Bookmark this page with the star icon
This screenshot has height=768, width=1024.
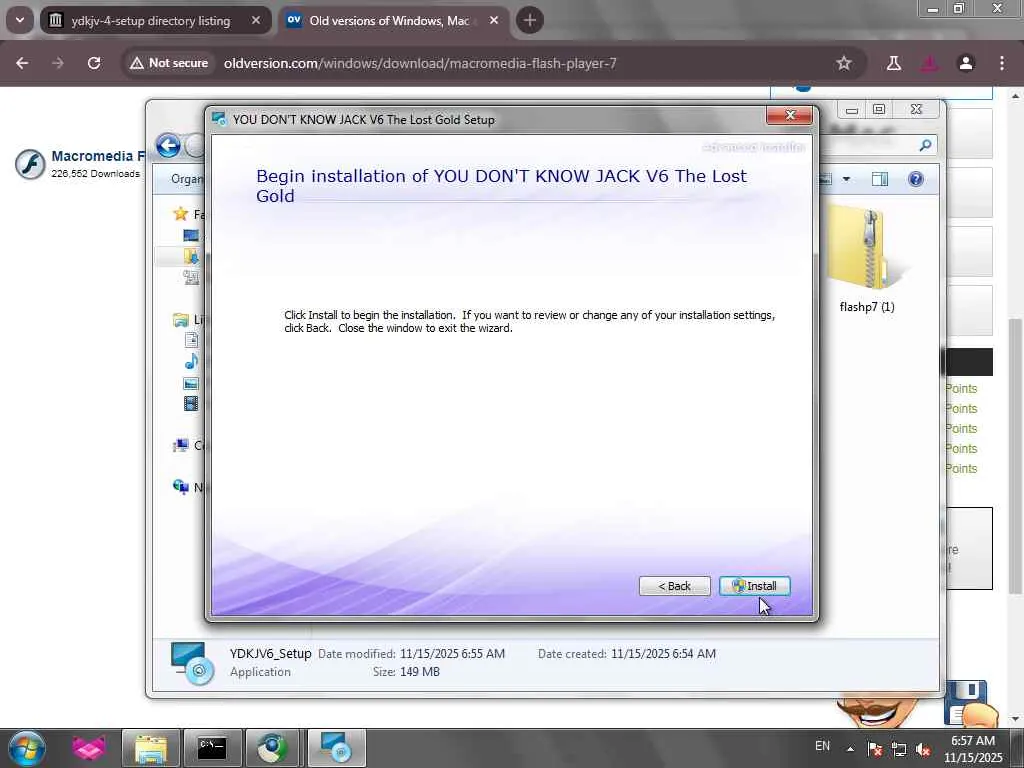tap(844, 63)
